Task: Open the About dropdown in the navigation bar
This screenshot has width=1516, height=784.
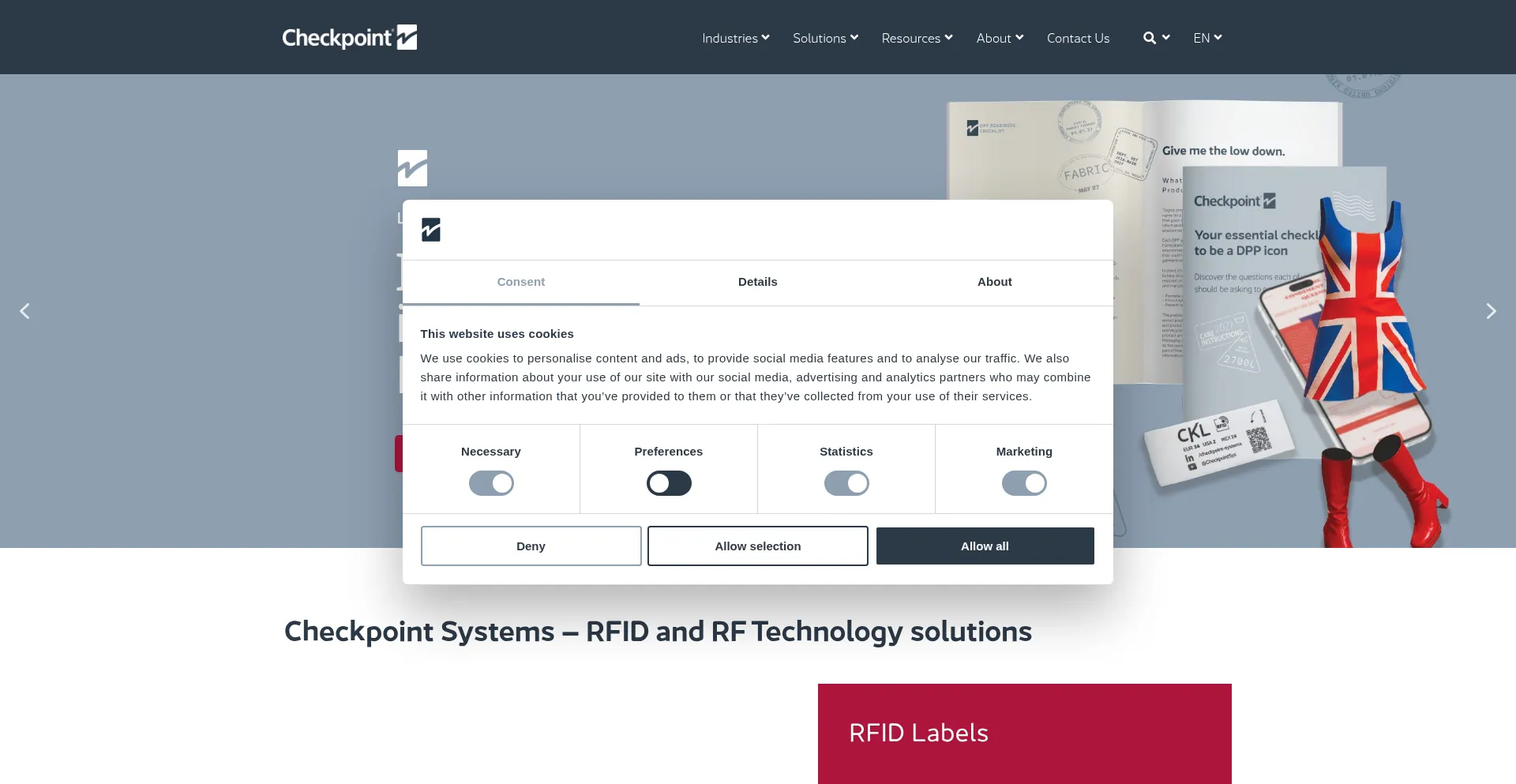Action: [1000, 38]
